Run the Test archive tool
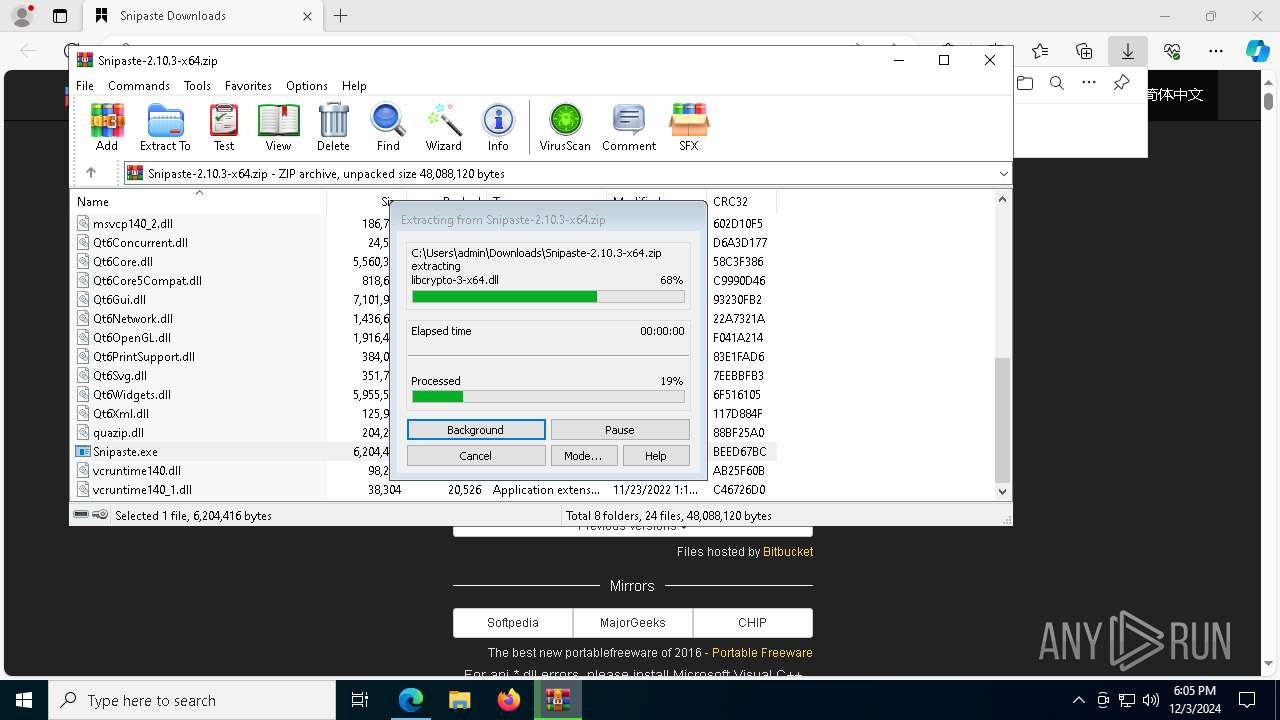Image resolution: width=1280 pixels, height=720 pixels. (224, 127)
